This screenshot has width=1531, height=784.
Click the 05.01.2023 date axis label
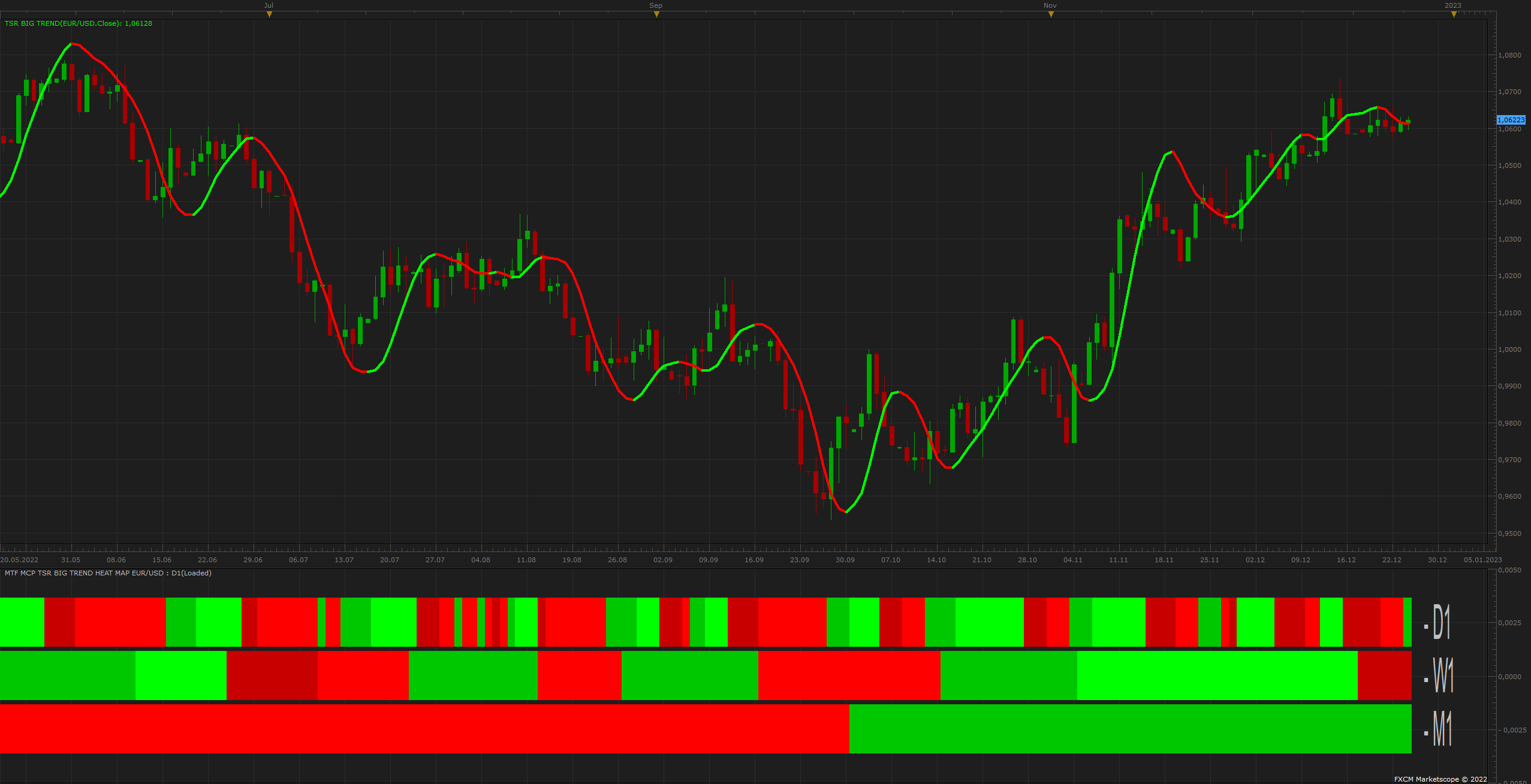(1483, 560)
